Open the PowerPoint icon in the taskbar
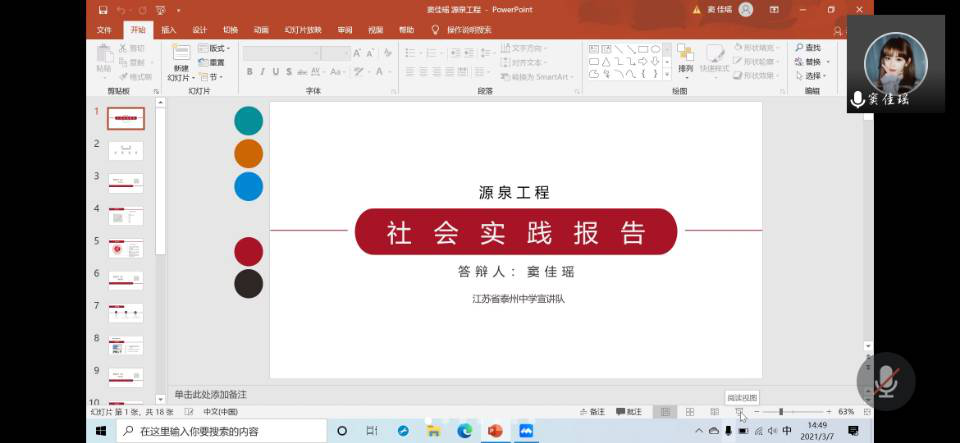This screenshot has height=443, width=960. point(494,431)
